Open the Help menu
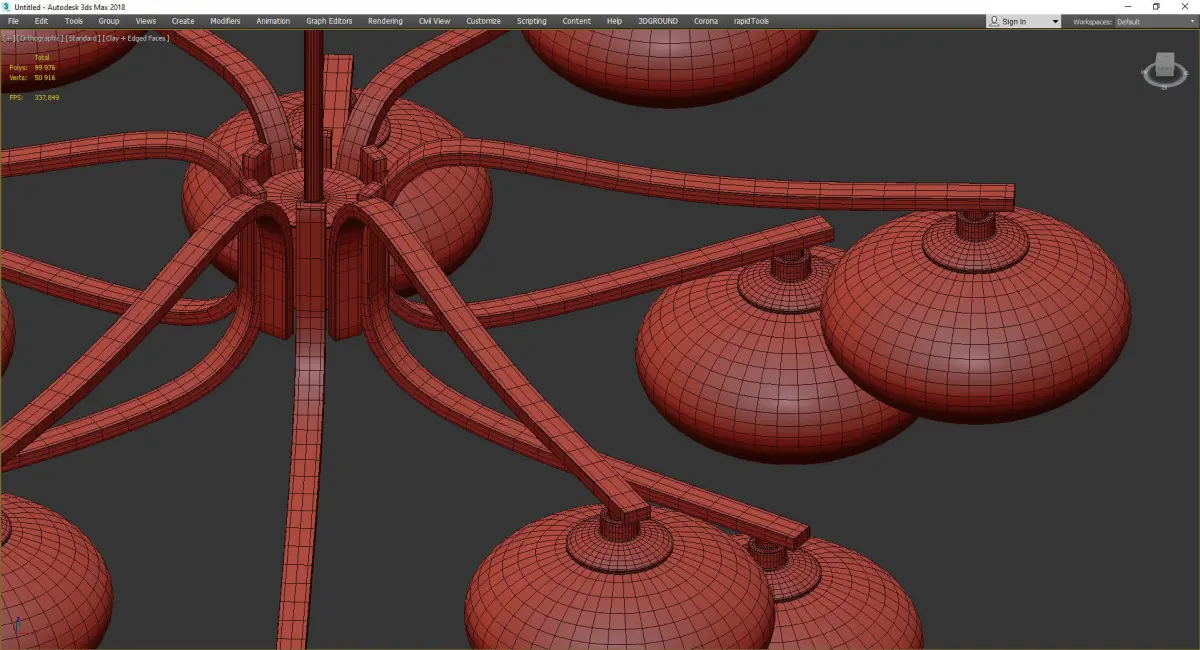The width and height of the screenshot is (1200, 650). [x=614, y=21]
